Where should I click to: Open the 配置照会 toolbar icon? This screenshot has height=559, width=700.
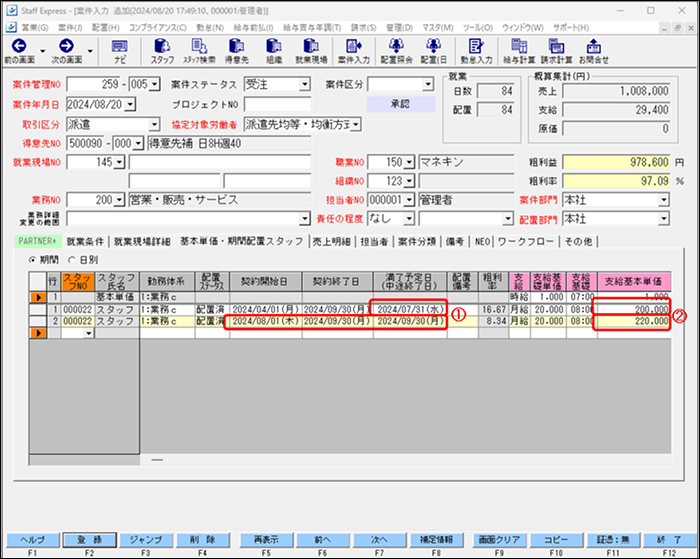(396, 46)
